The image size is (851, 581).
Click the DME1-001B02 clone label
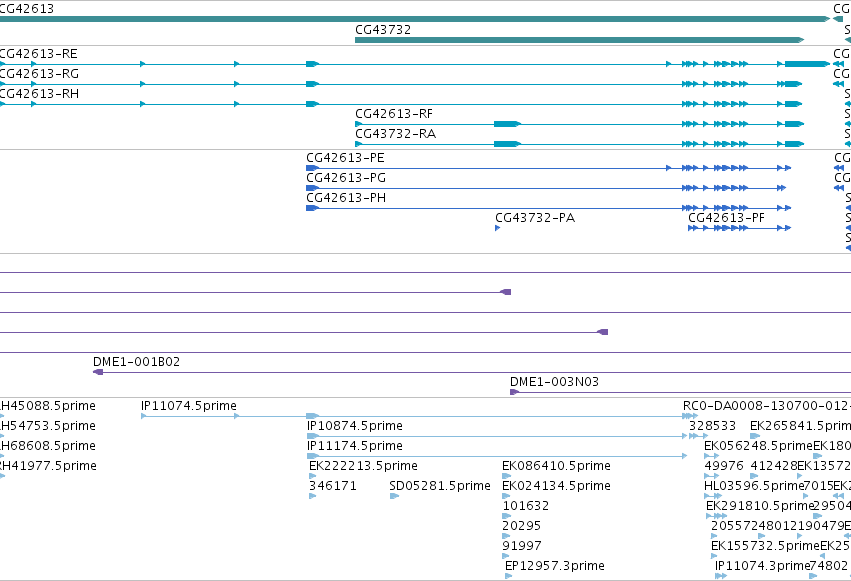click(x=136, y=362)
